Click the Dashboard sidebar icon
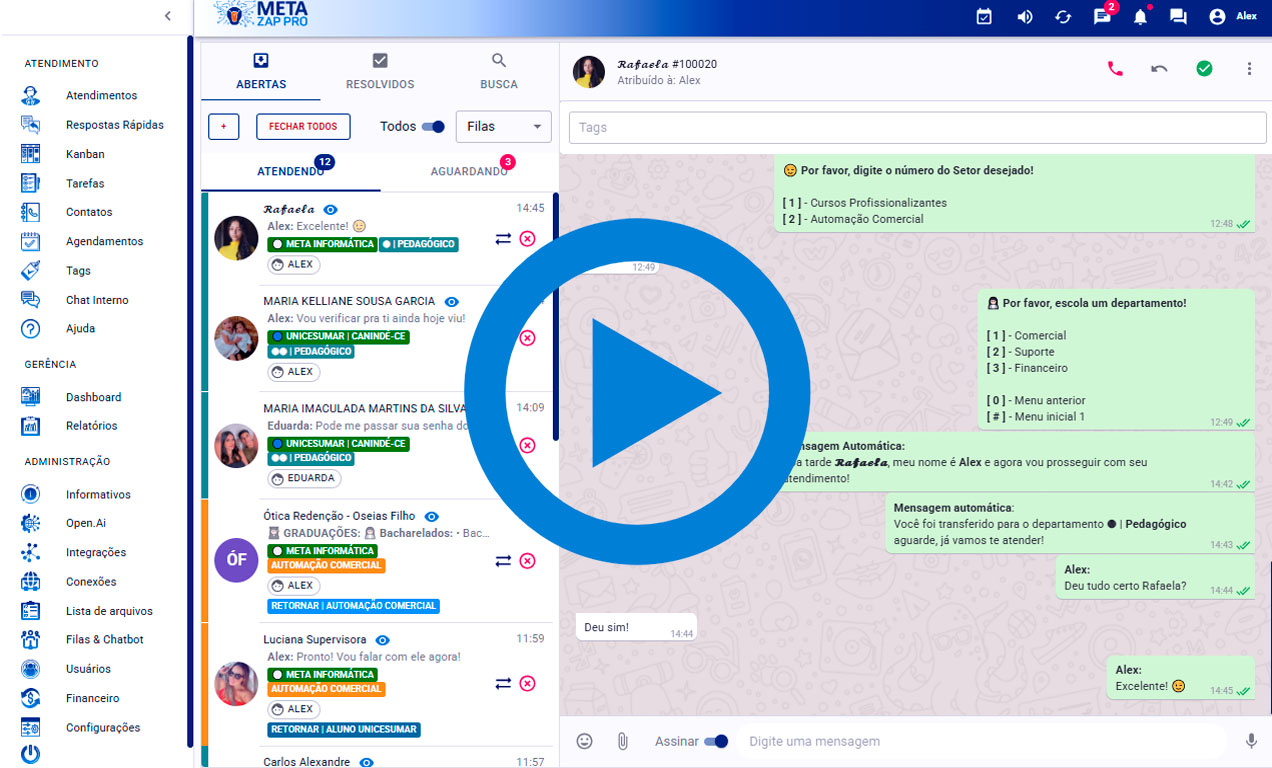The image size is (1272, 768). [x=30, y=397]
